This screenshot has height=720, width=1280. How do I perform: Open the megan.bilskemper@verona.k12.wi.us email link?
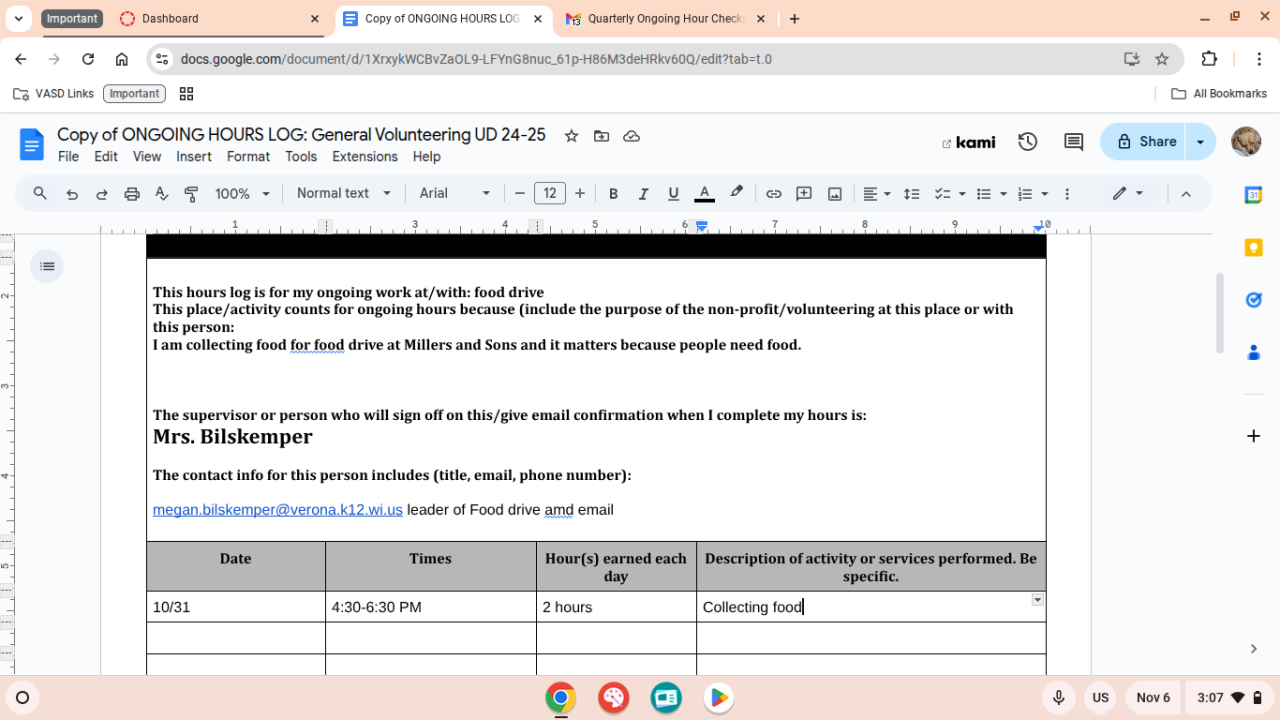coord(278,510)
